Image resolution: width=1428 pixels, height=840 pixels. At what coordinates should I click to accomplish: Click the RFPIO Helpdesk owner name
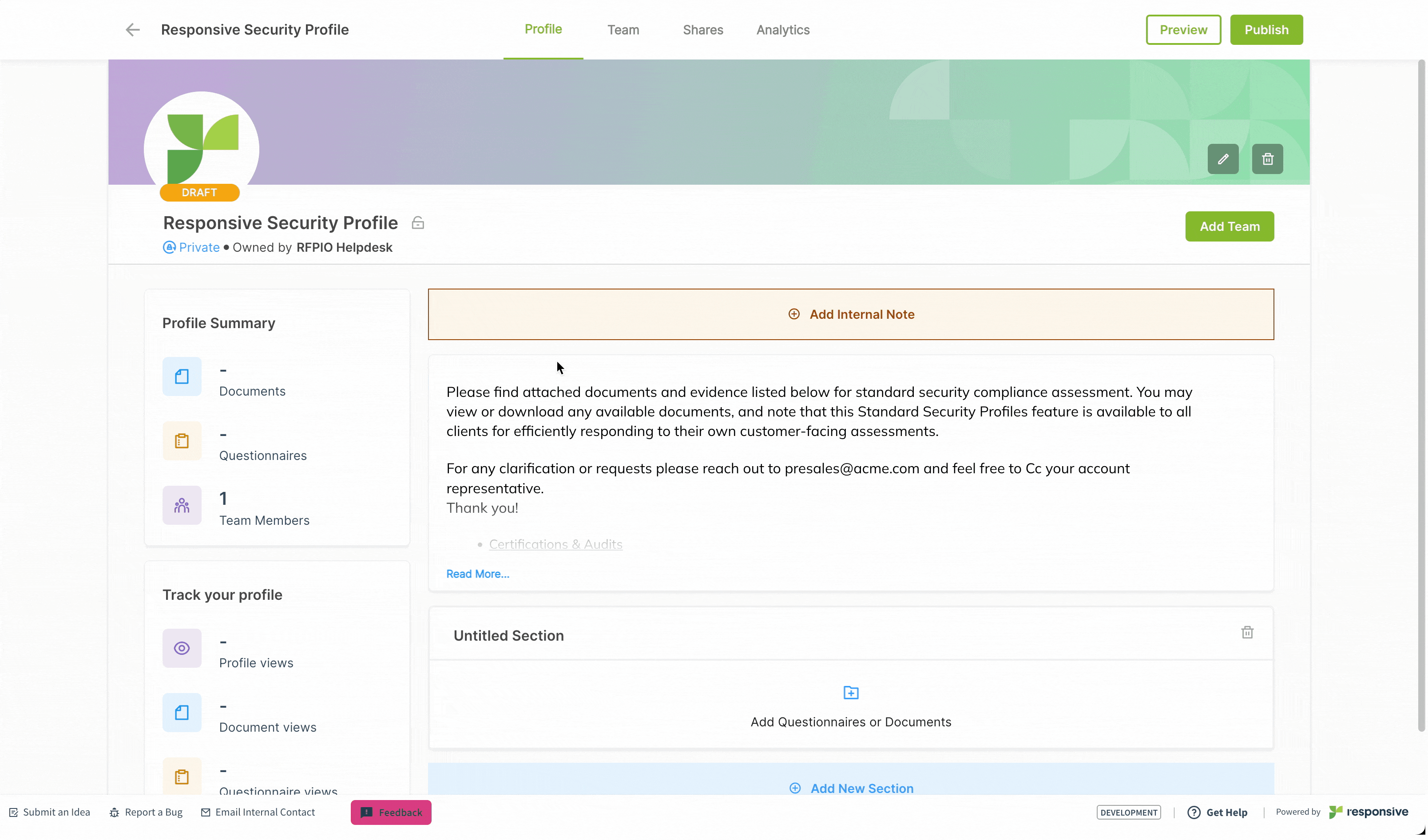tap(345, 248)
